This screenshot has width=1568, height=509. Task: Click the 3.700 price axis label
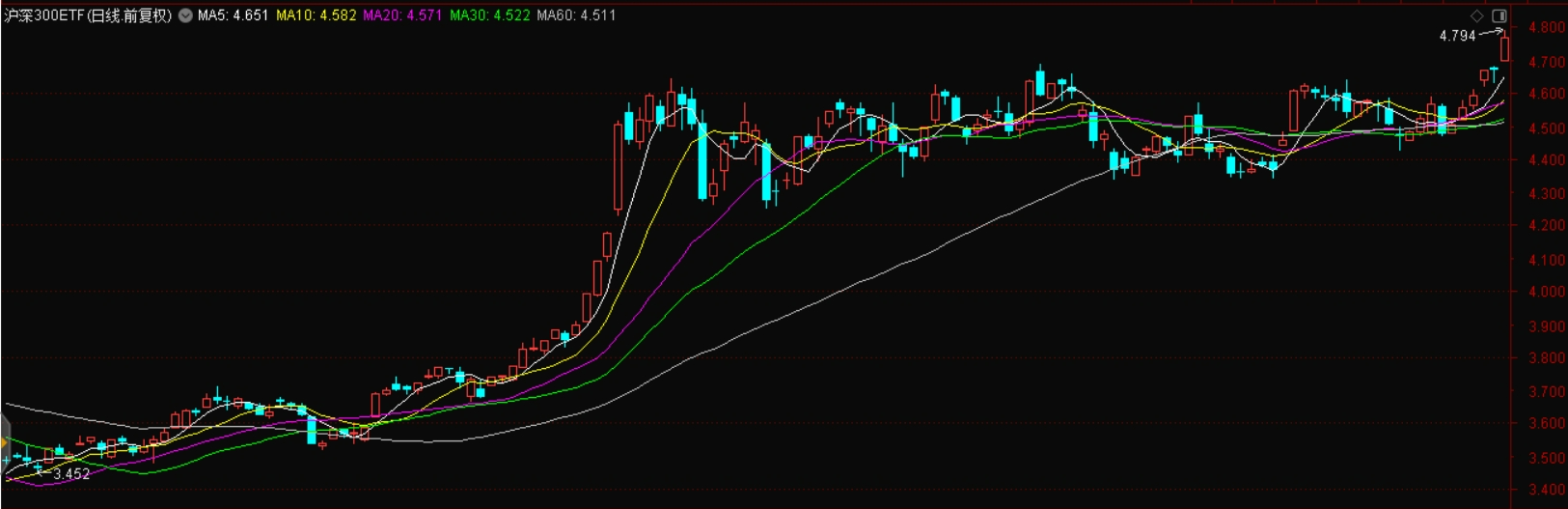click(x=1547, y=392)
